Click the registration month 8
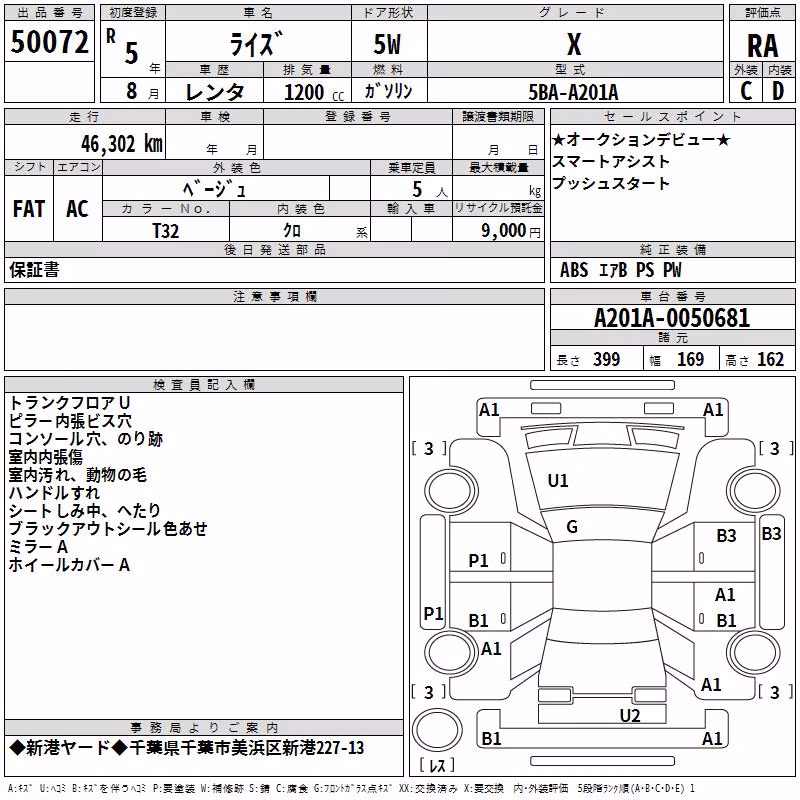This screenshot has width=800, height=800. click(132, 91)
